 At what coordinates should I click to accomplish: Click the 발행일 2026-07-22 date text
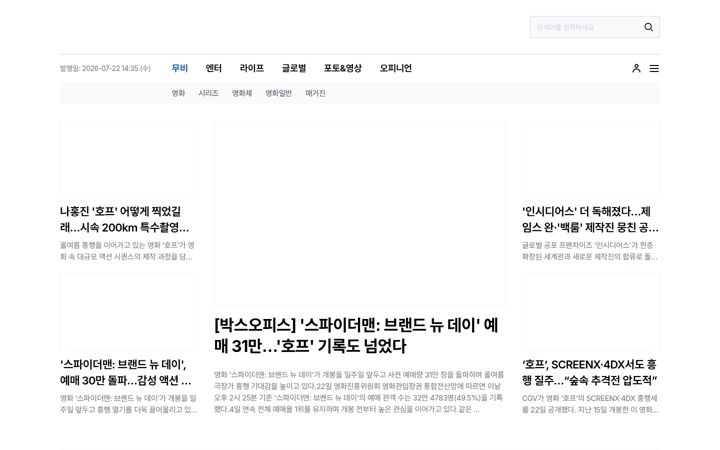point(105,68)
